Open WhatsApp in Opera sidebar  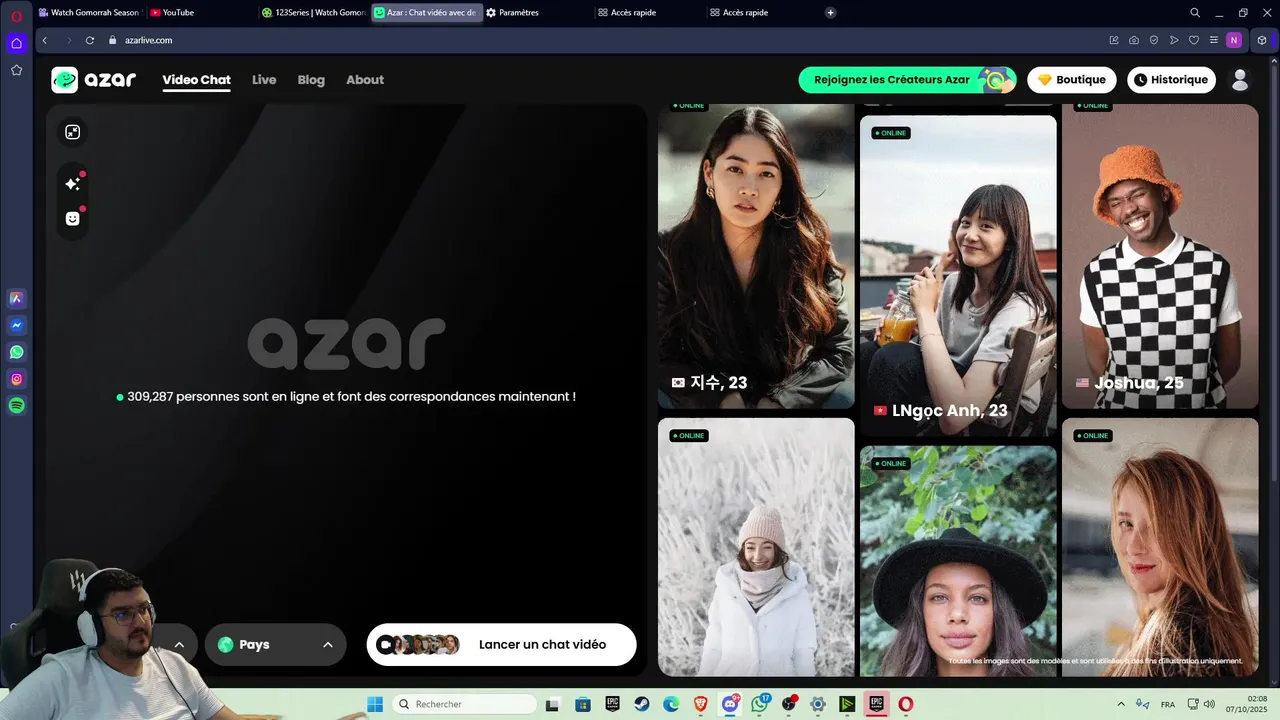pos(16,352)
